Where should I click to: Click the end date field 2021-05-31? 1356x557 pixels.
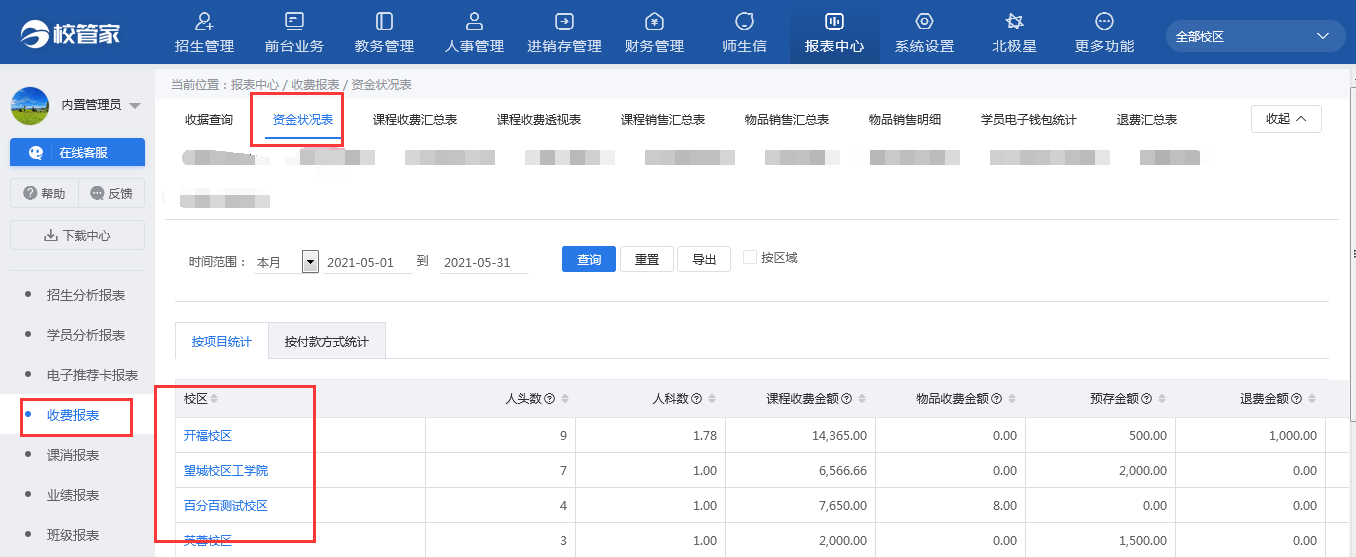484,262
